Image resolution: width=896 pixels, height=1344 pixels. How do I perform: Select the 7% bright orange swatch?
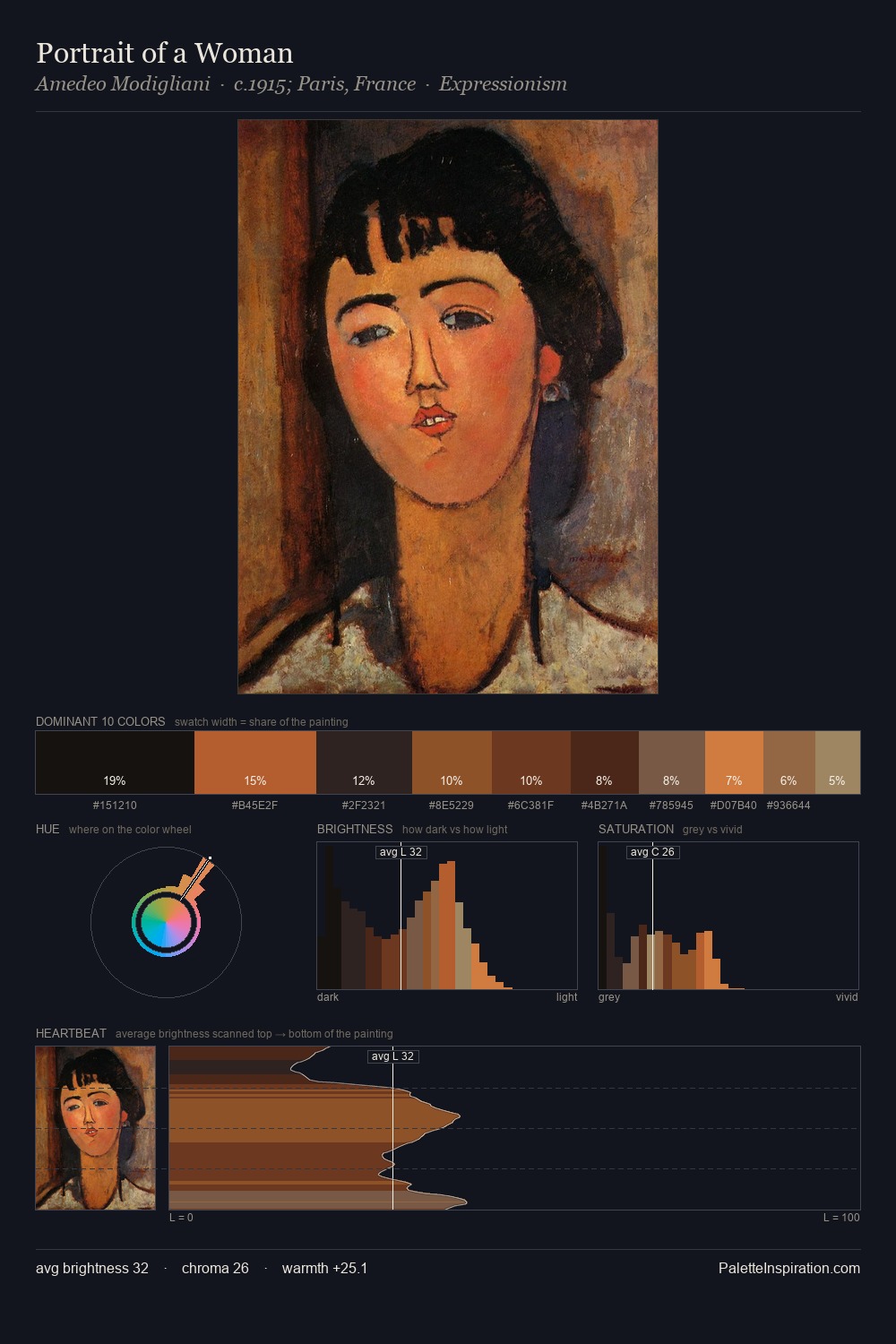[x=734, y=762]
